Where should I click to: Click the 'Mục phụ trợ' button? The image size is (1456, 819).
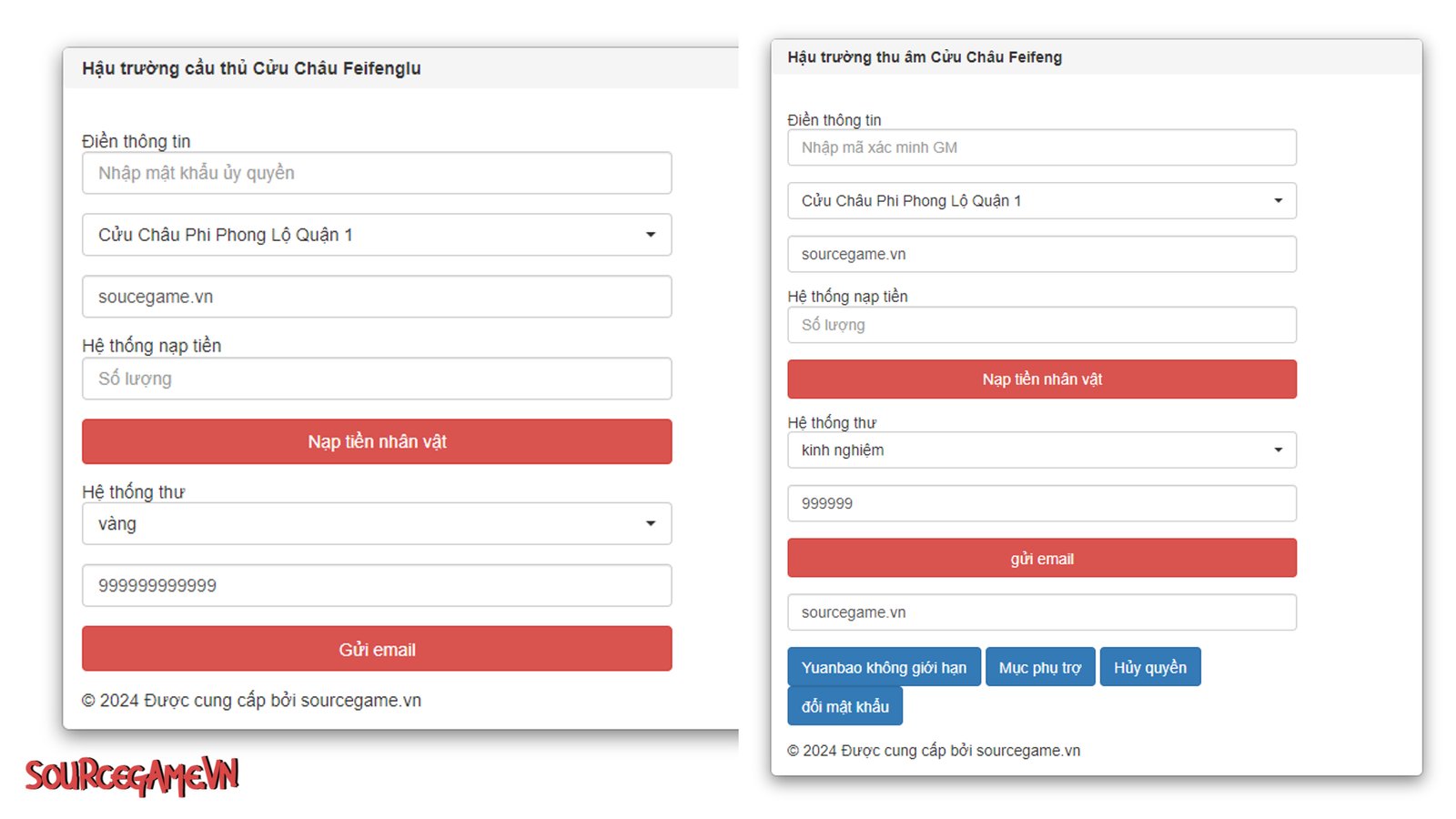point(1040,667)
